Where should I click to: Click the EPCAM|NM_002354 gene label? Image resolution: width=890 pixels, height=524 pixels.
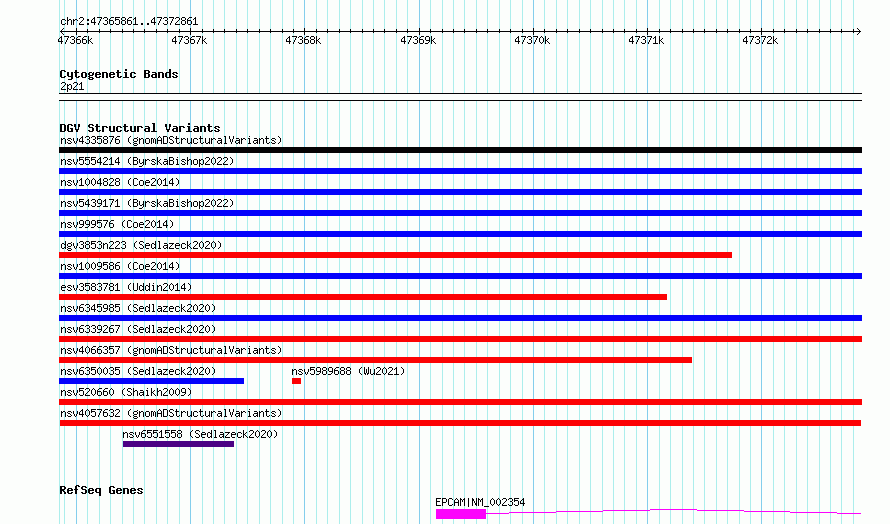coord(480,502)
